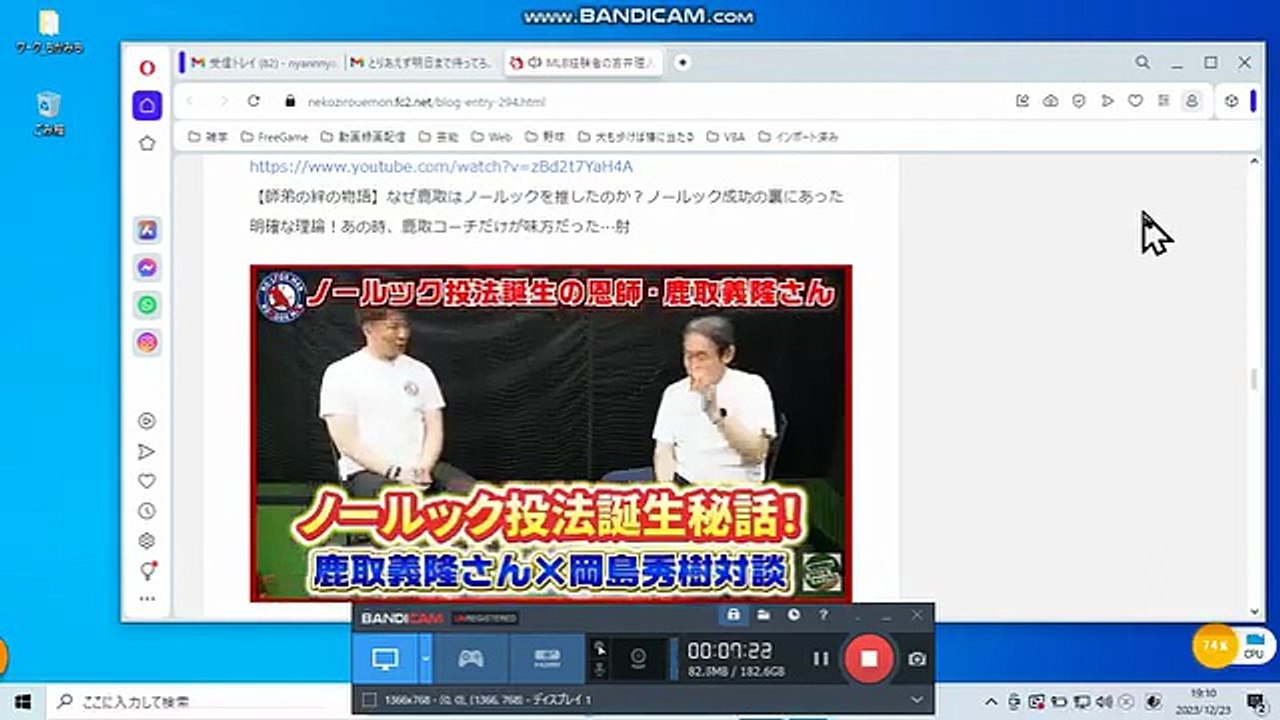Reload the page with the refresh icon
1280x720 pixels.
click(253, 101)
